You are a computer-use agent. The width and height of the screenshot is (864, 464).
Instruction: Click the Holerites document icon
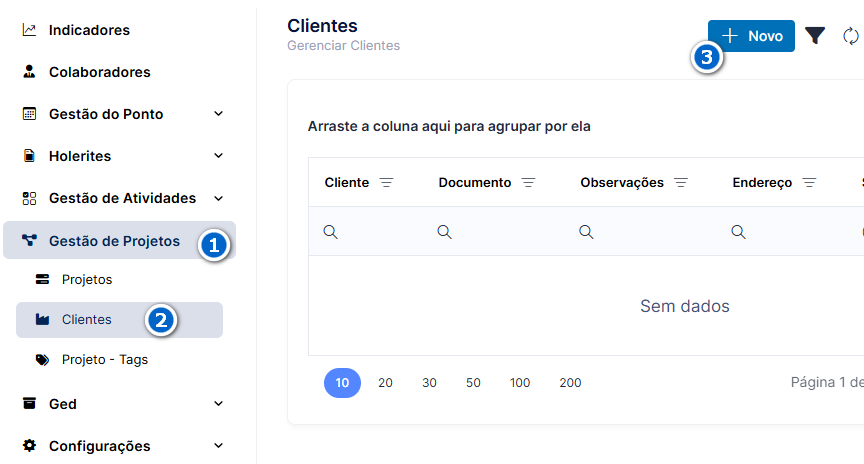[x=29, y=155]
